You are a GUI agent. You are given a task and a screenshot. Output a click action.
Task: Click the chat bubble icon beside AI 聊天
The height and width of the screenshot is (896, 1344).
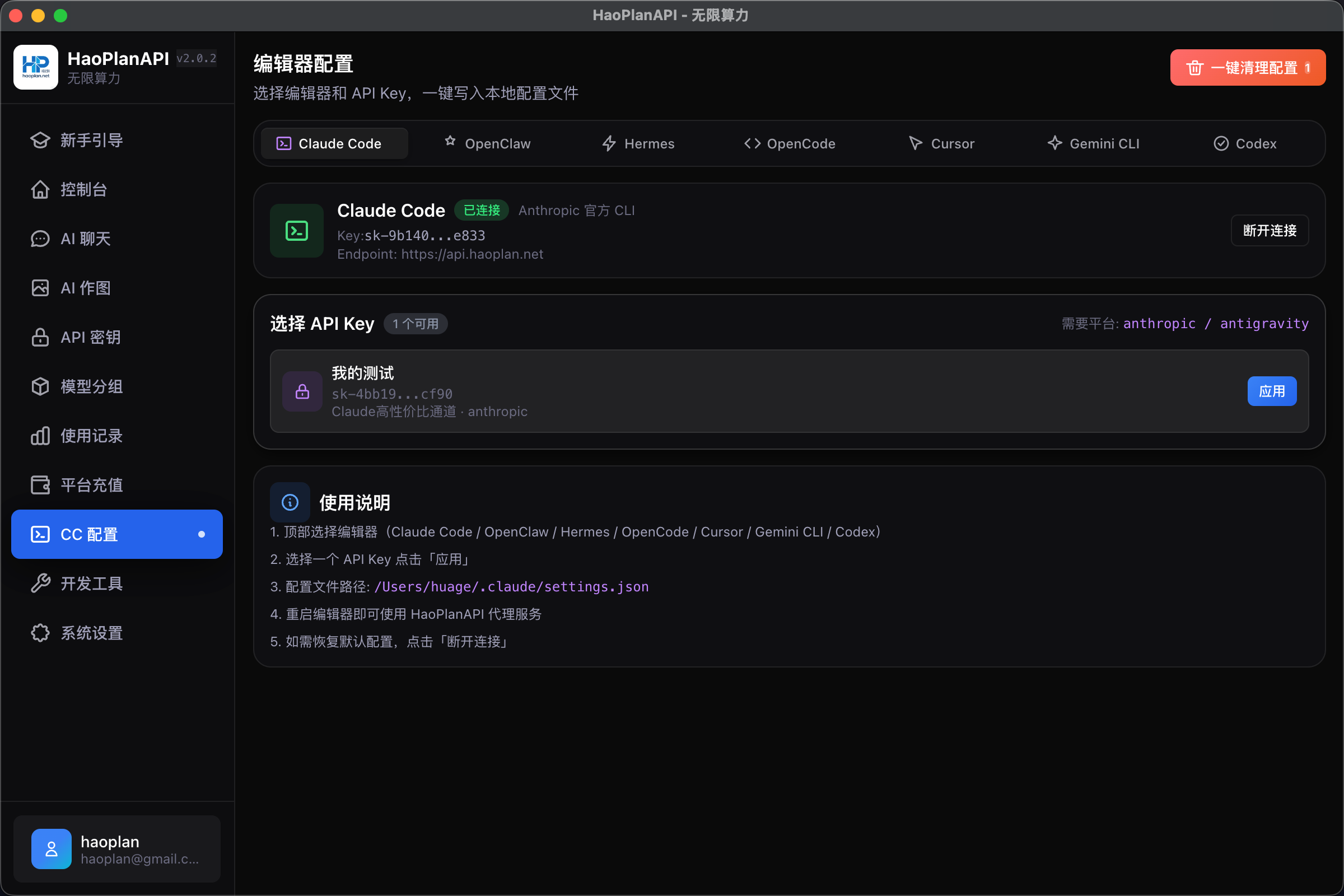tap(40, 239)
